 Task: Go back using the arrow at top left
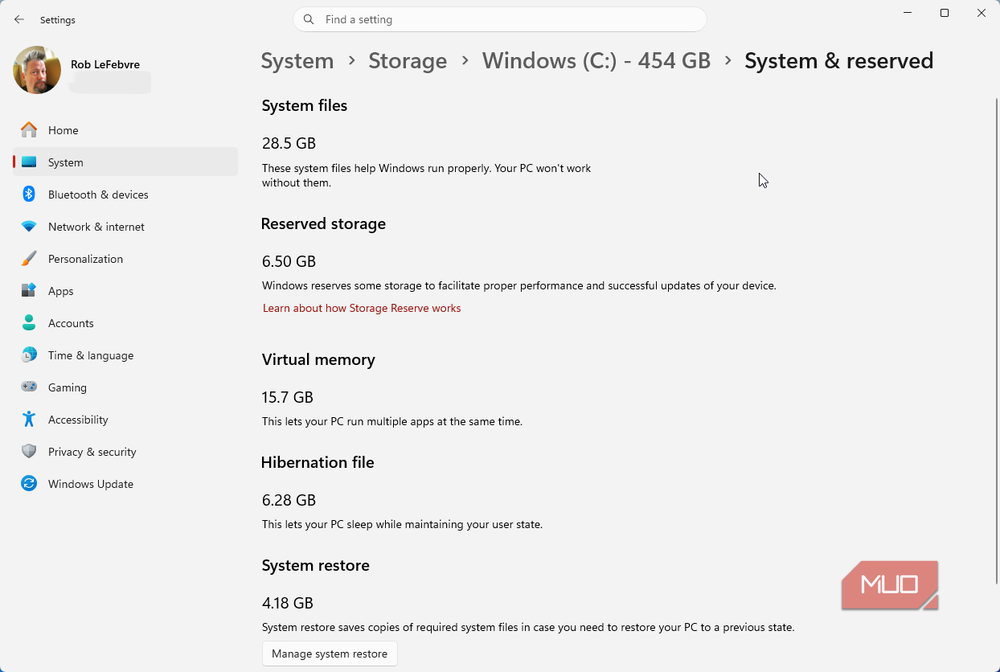click(x=18, y=18)
